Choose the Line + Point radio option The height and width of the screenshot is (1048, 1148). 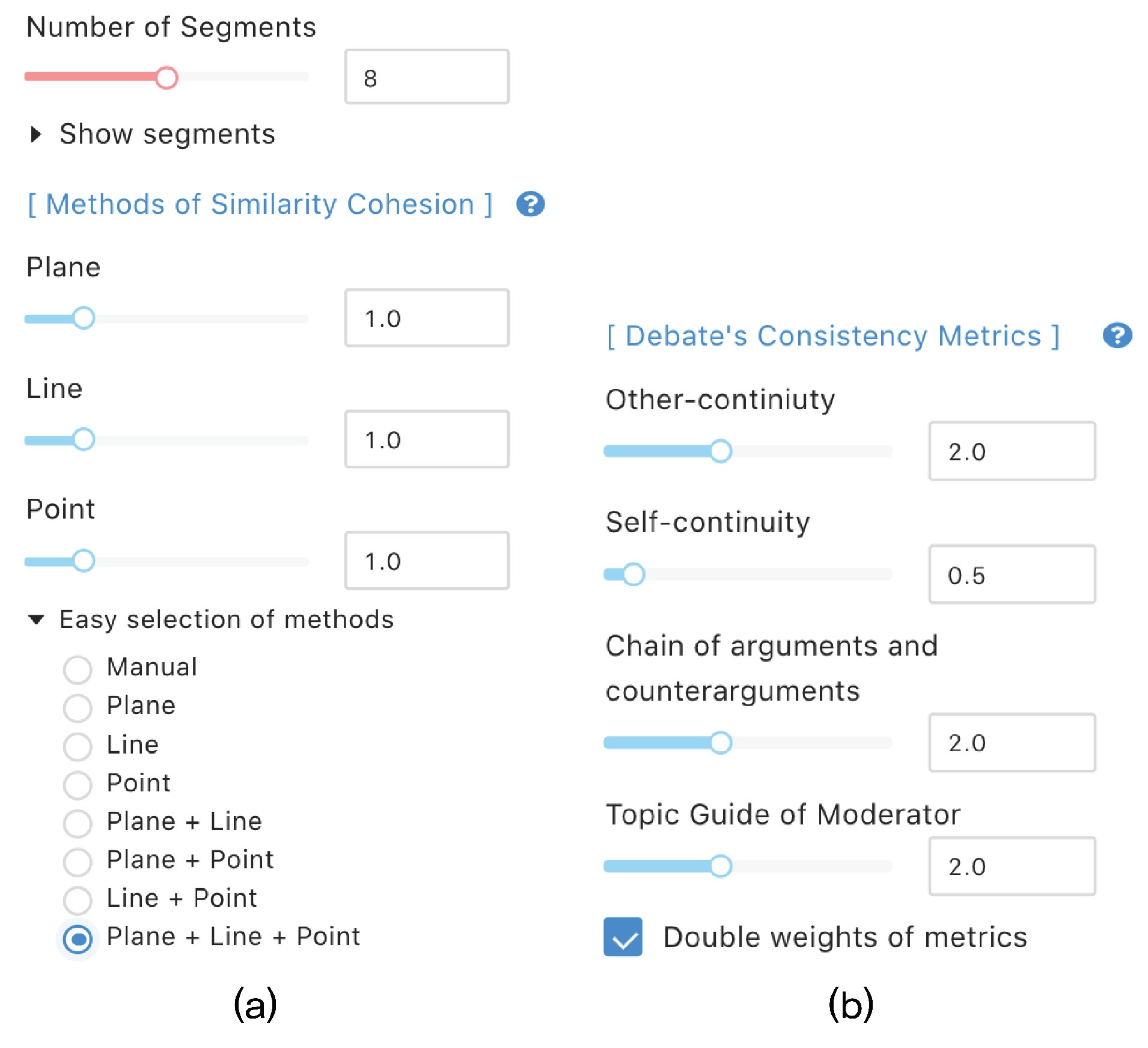78,900
